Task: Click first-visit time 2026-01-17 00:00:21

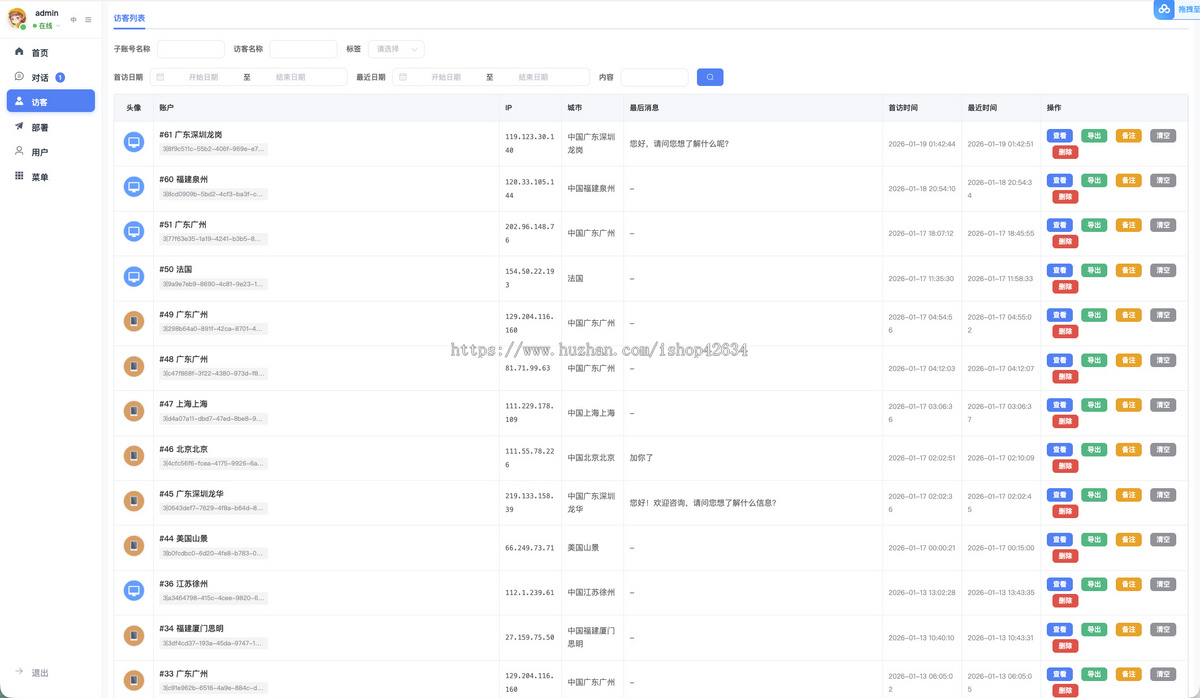Action: point(921,548)
